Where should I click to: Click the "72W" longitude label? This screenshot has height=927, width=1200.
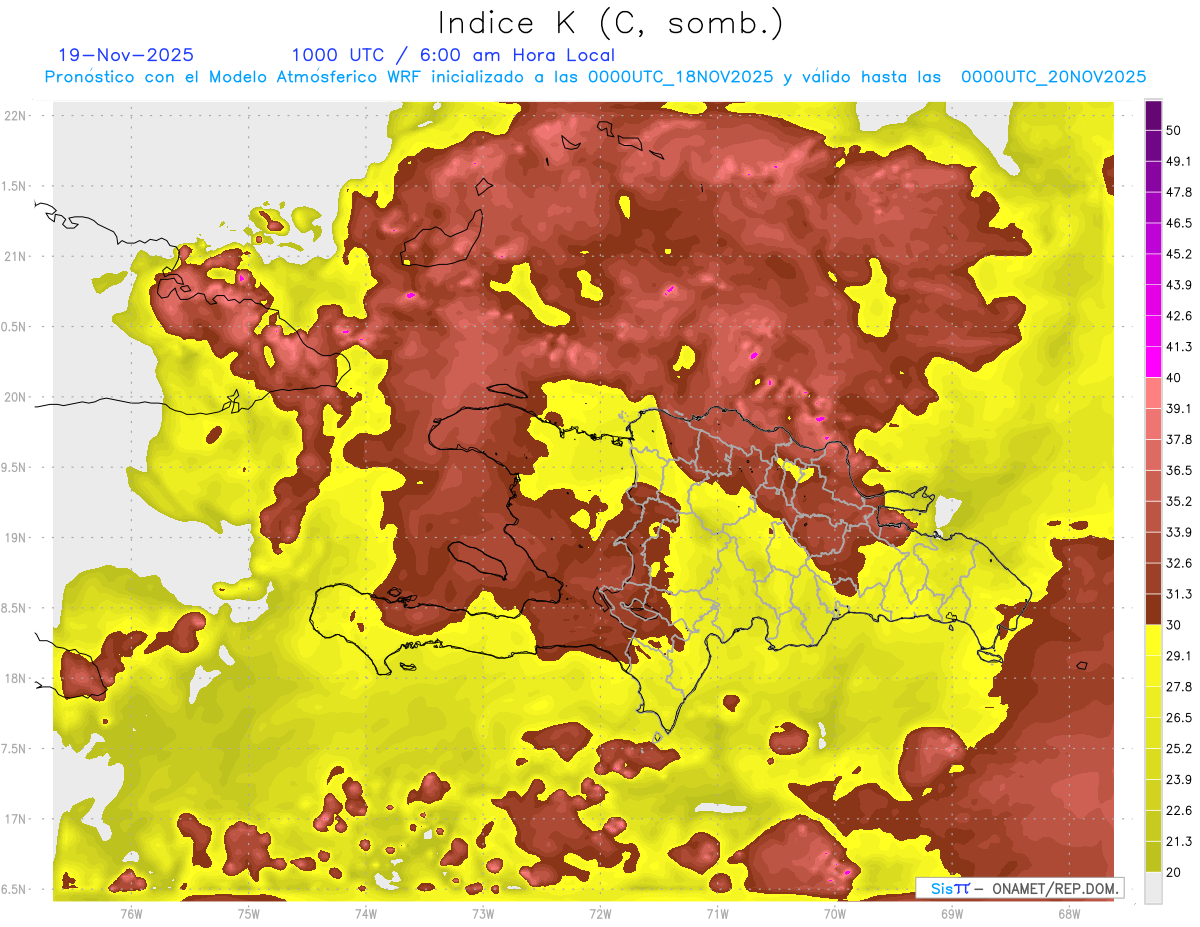click(x=600, y=913)
